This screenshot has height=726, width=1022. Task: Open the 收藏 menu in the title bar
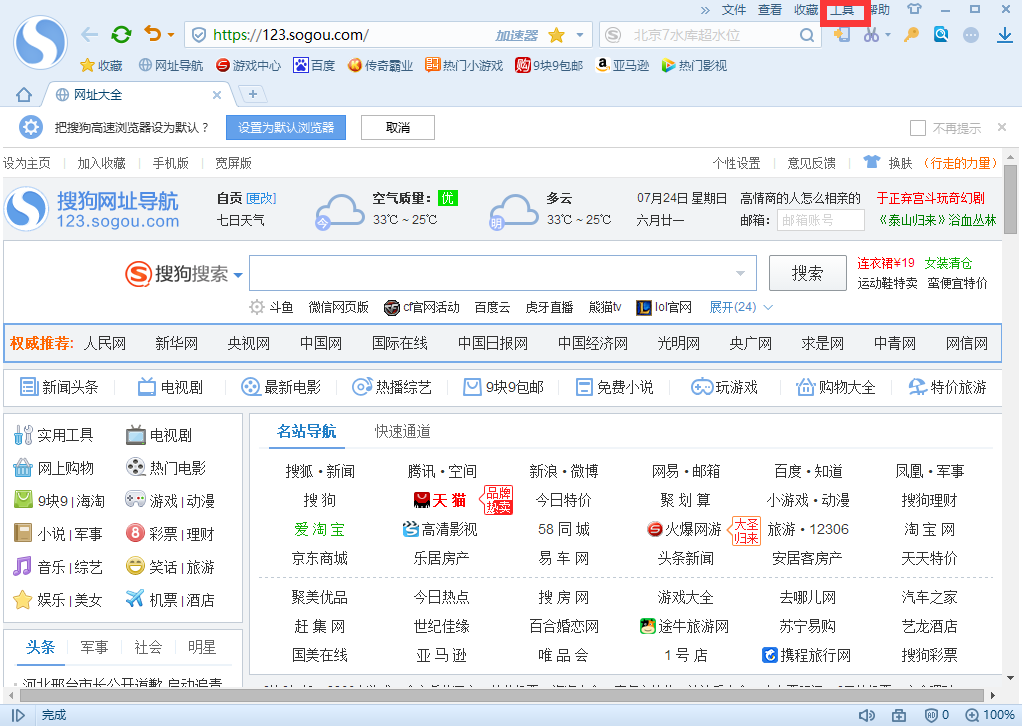(x=806, y=10)
